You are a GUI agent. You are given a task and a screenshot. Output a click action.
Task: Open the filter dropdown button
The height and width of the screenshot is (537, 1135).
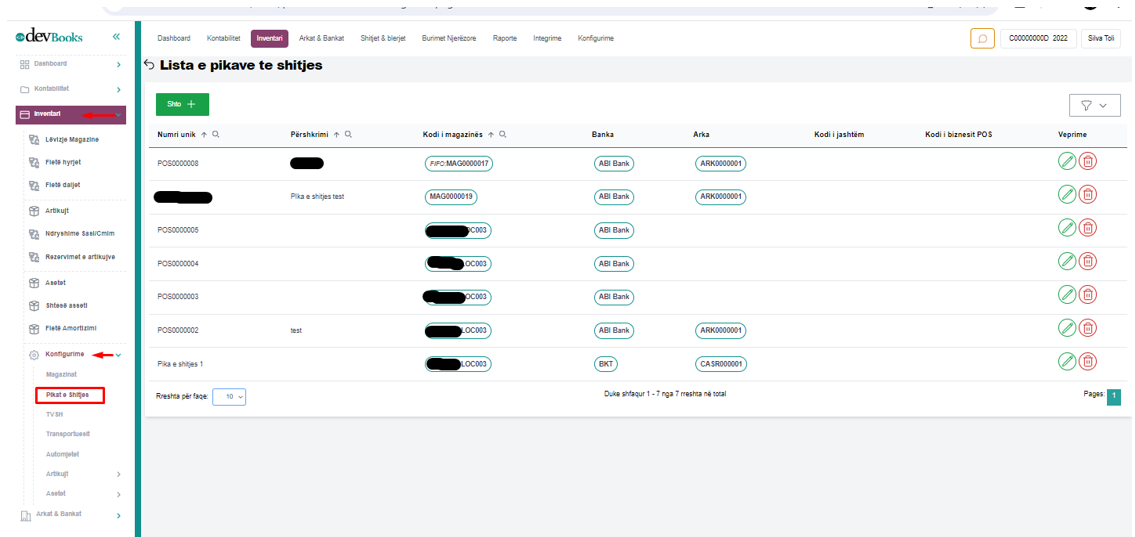[x=1094, y=105]
